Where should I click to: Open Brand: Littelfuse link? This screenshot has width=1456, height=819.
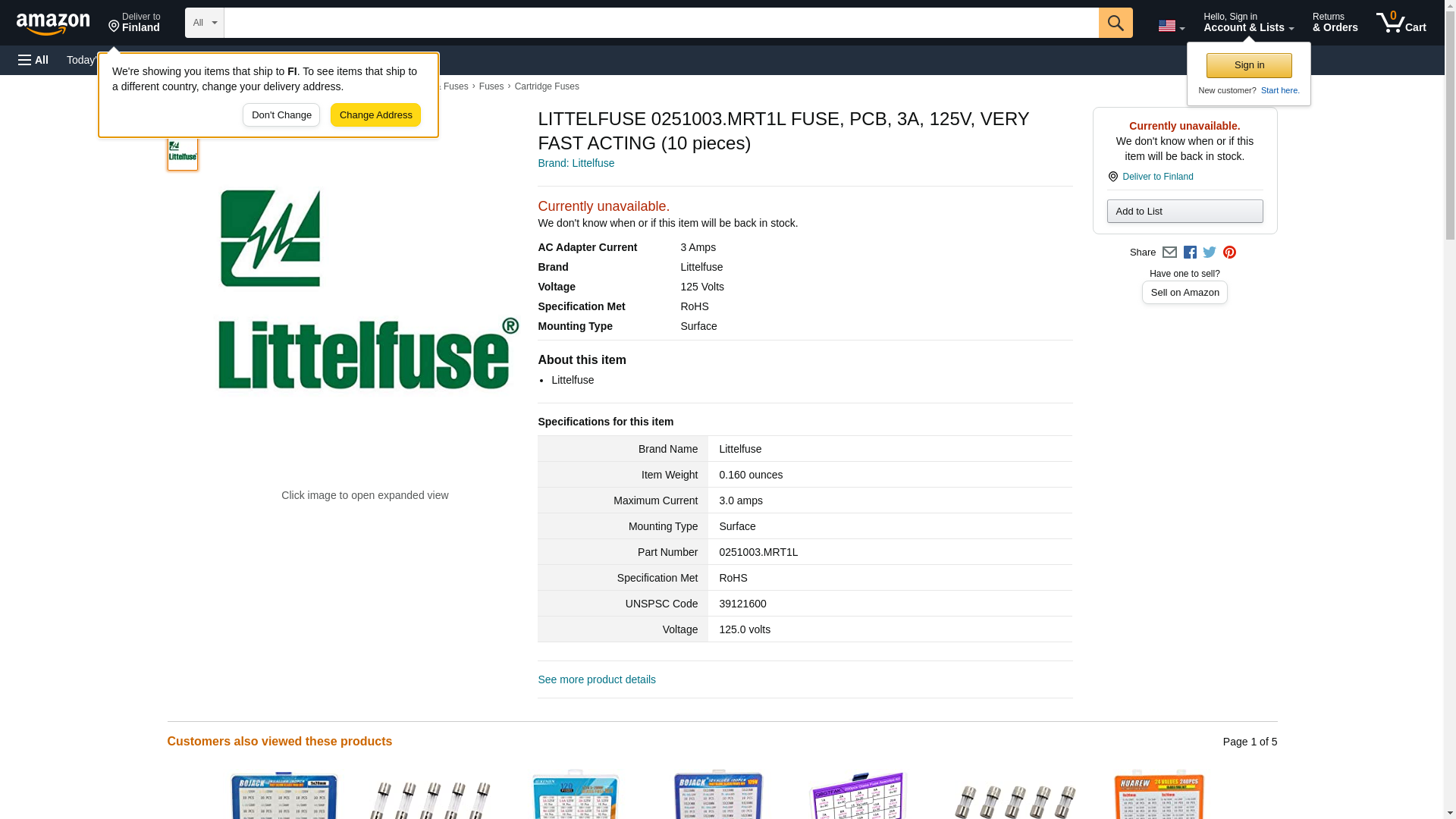[576, 163]
